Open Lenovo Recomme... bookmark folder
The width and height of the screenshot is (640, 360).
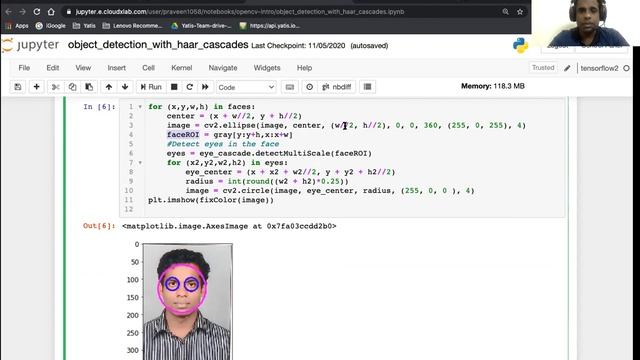pos(132,26)
